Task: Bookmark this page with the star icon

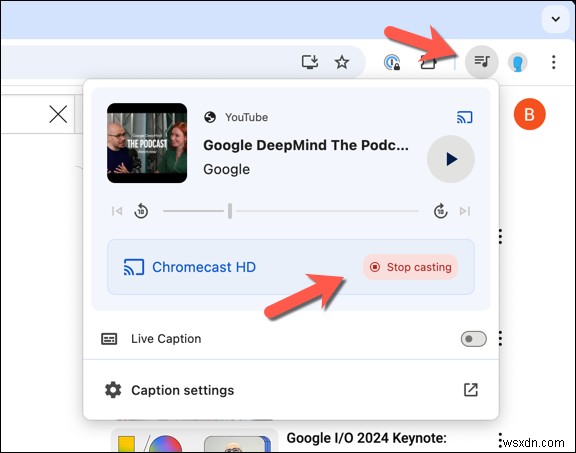Action: click(x=342, y=62)
